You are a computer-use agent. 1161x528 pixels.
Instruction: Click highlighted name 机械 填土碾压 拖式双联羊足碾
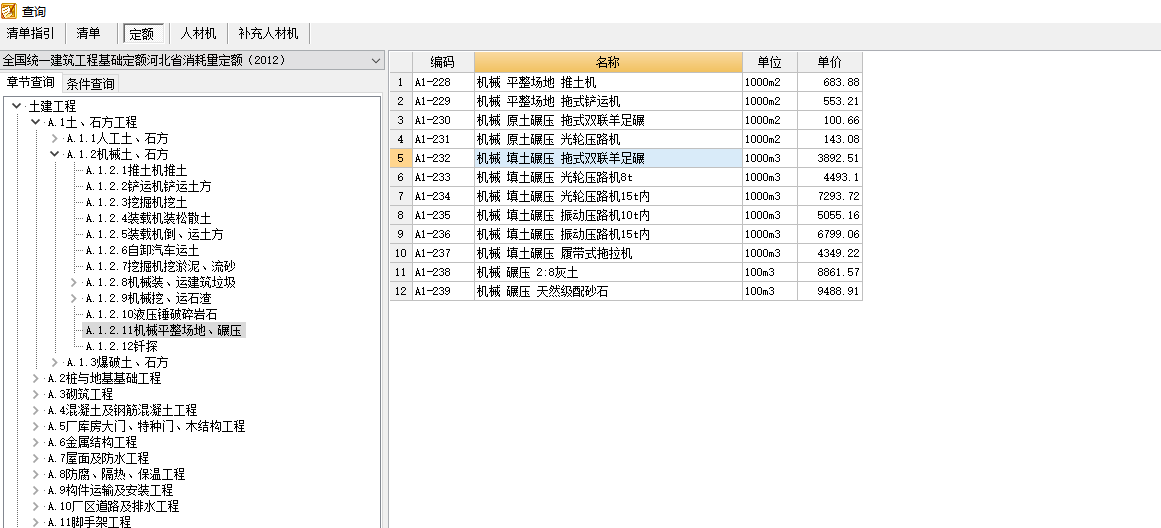tap(561, 158)
